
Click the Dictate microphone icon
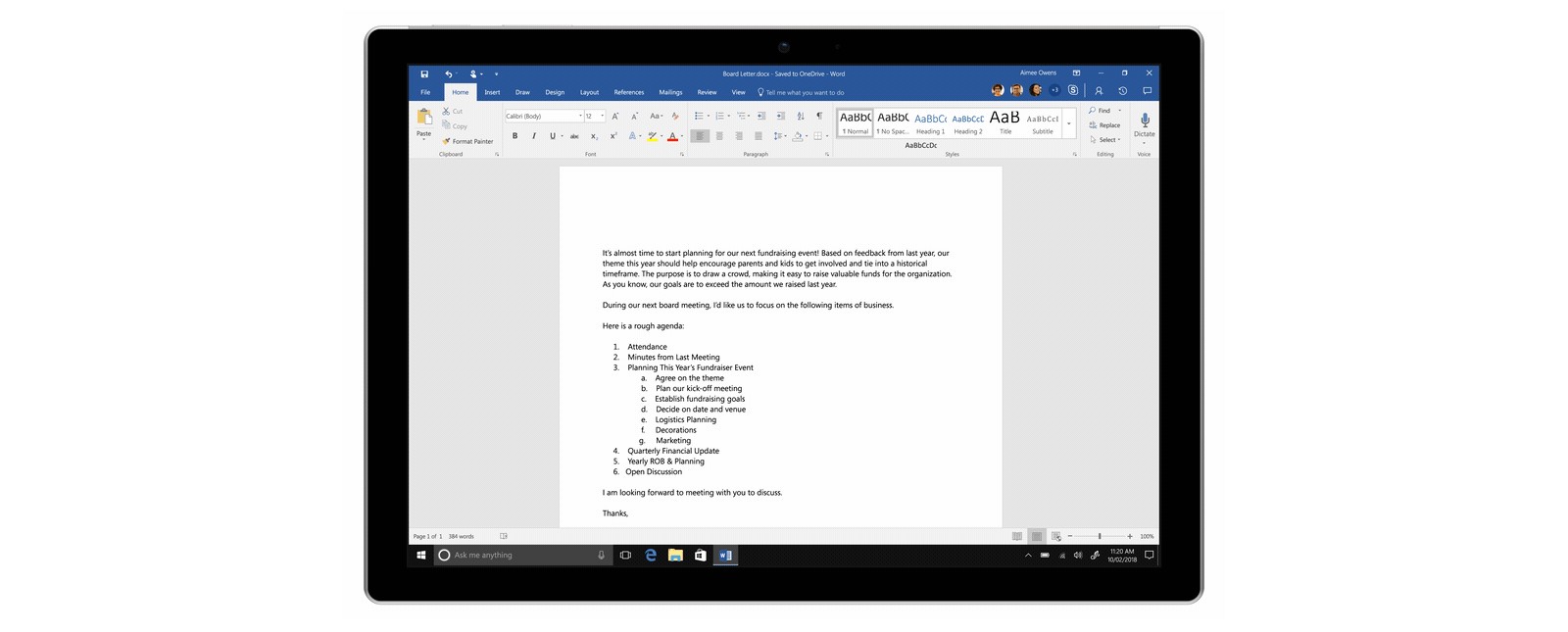[x=1144, y=122]
